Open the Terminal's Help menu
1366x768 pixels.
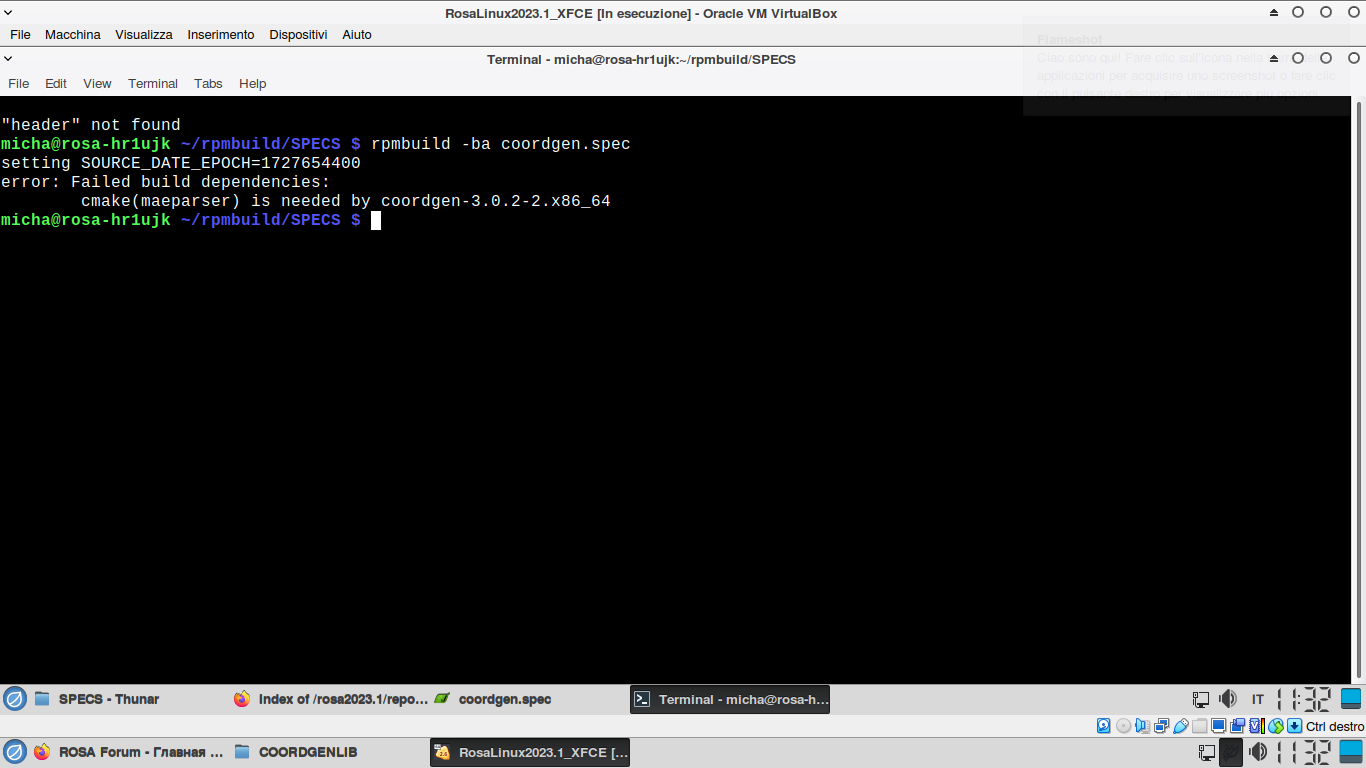click(x=253, y=83)
